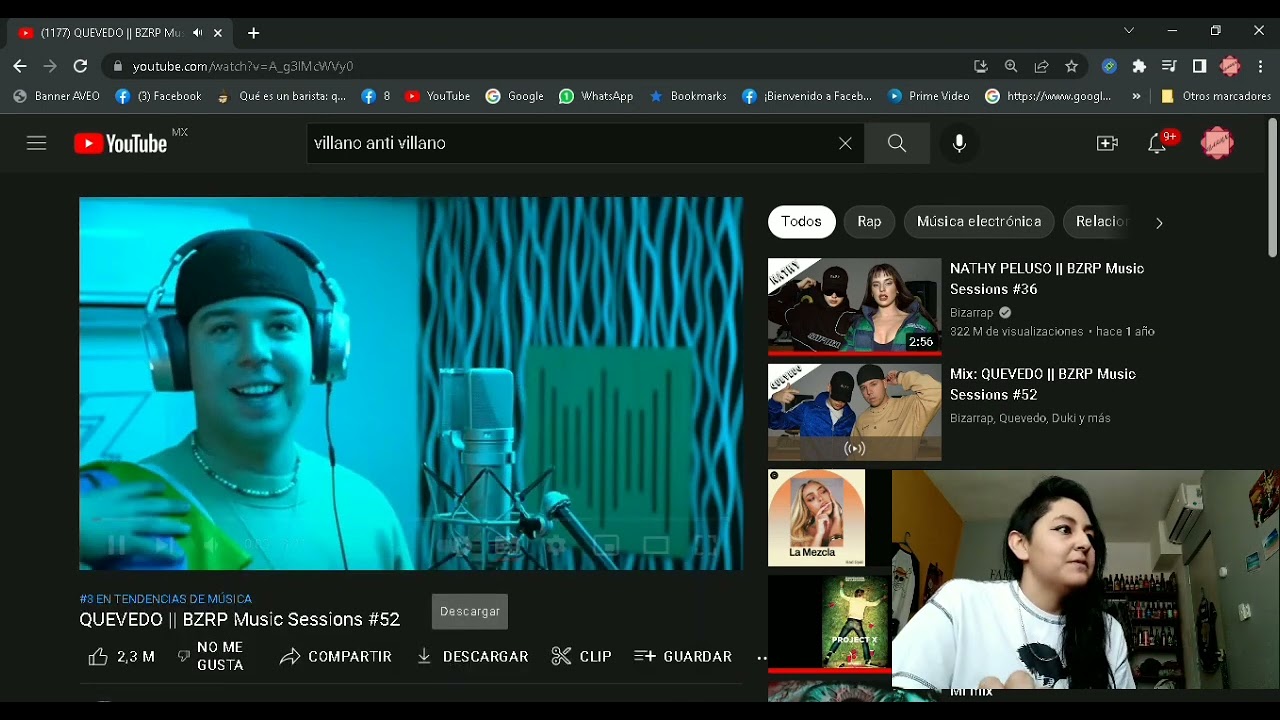Screen dimensions: 1280x720
Task: Click the video player frame
Action: (x=411, y=383)
